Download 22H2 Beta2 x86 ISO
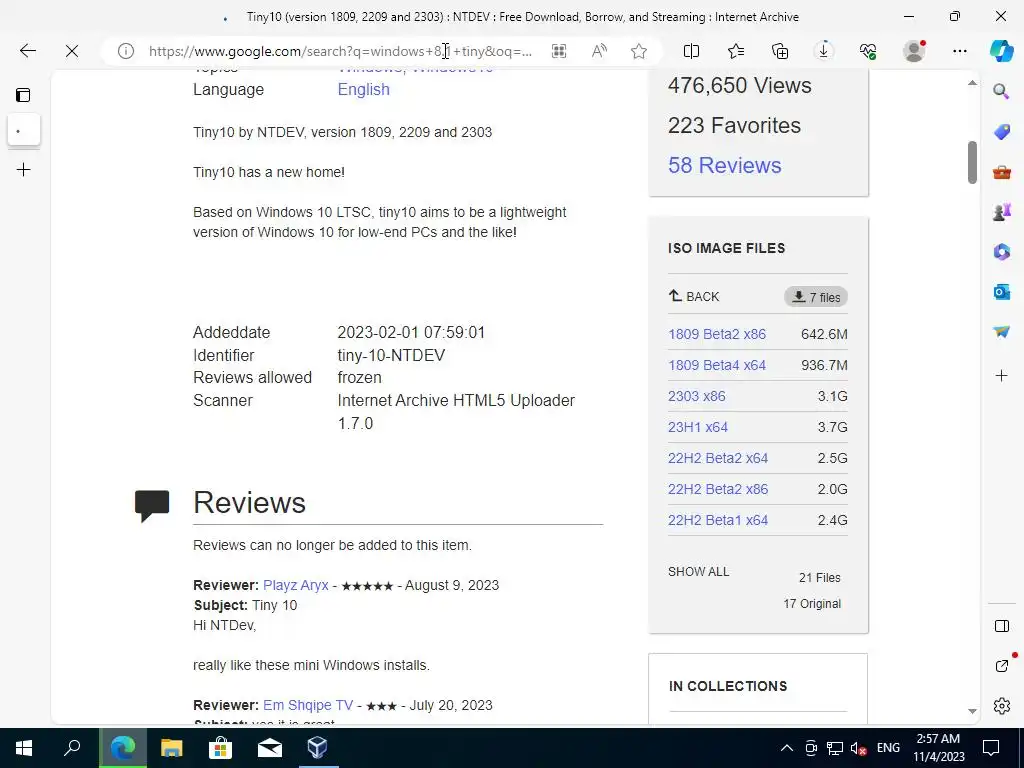Image resolution: width=1024 pixels, height=768 pixels. coord(718,489)
